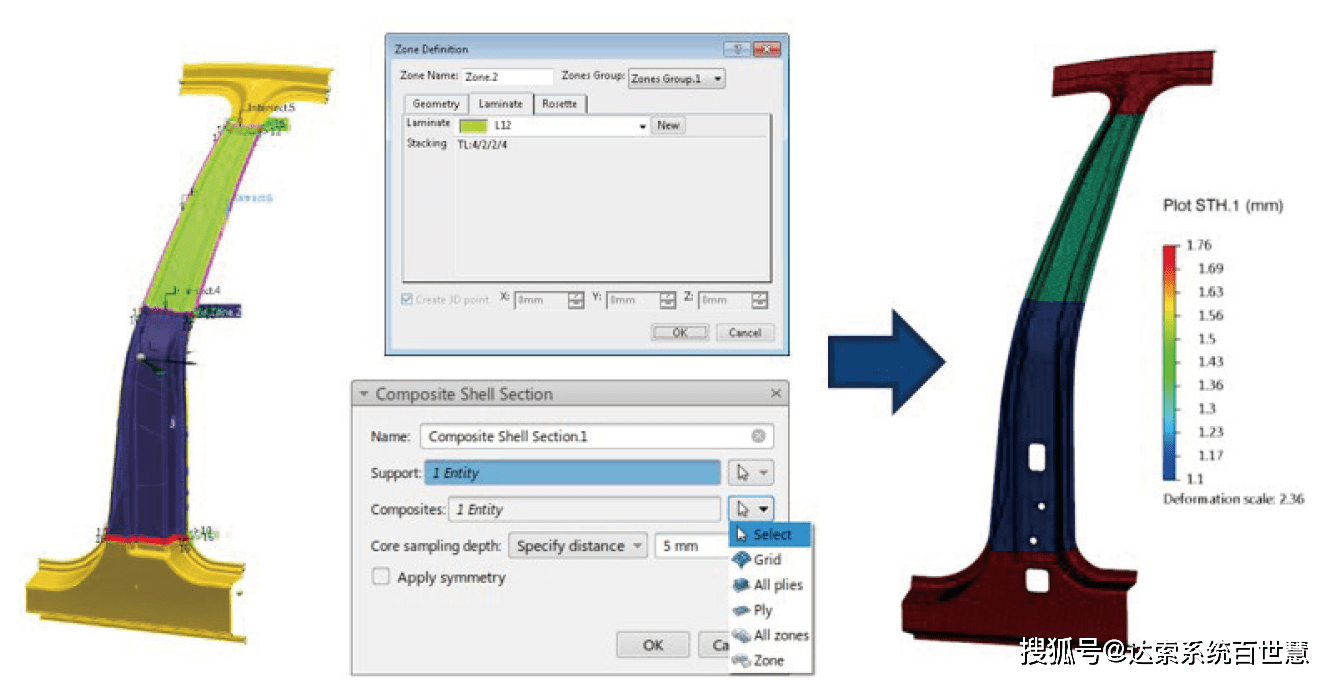Screen dimensions: 1340x680
Task: Switch to the Rosette tab
Action: coord(559,104)
